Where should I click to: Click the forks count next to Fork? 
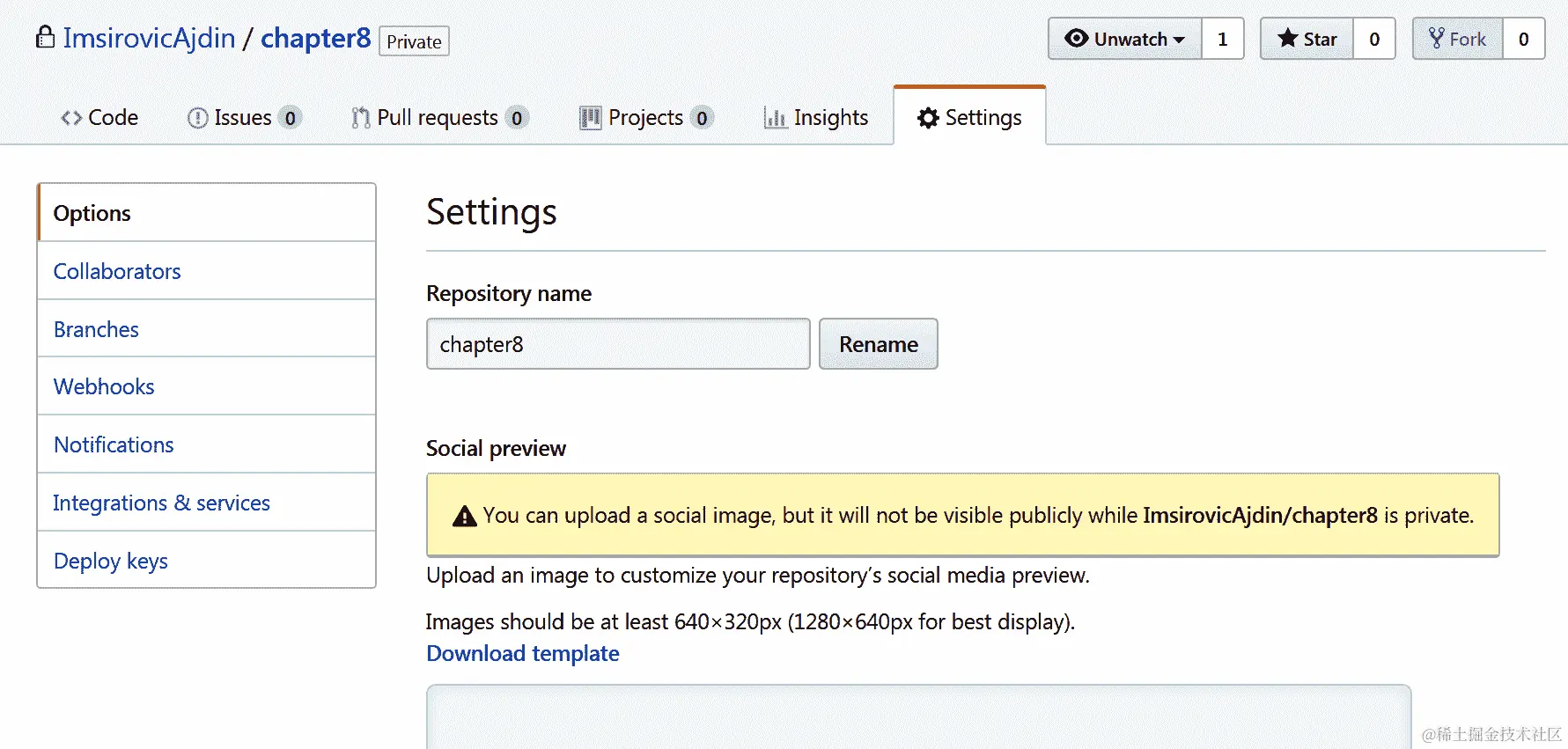click(1524, 39)
